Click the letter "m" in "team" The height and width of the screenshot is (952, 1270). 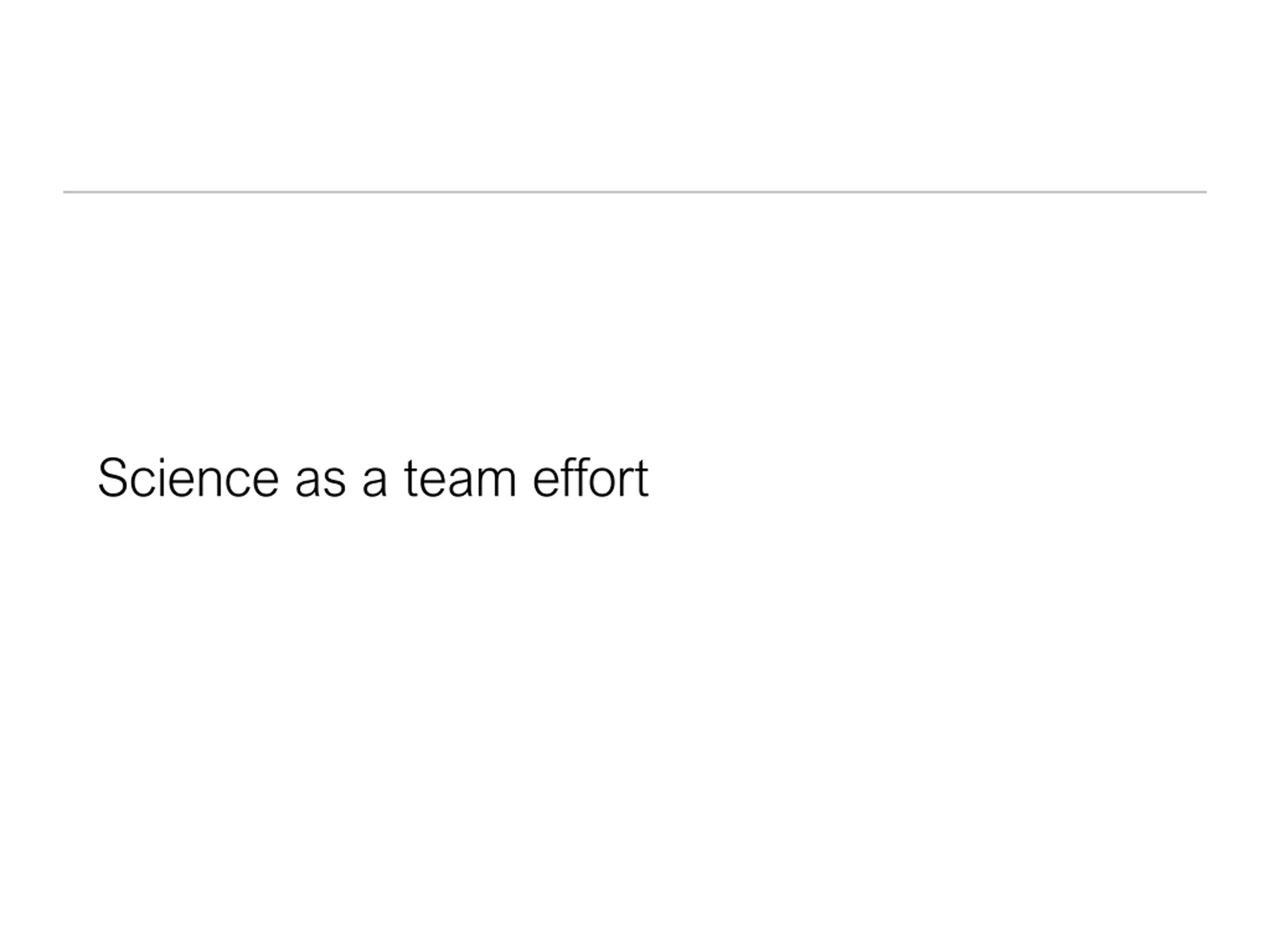pyautogui.click(x=496, y=481)
